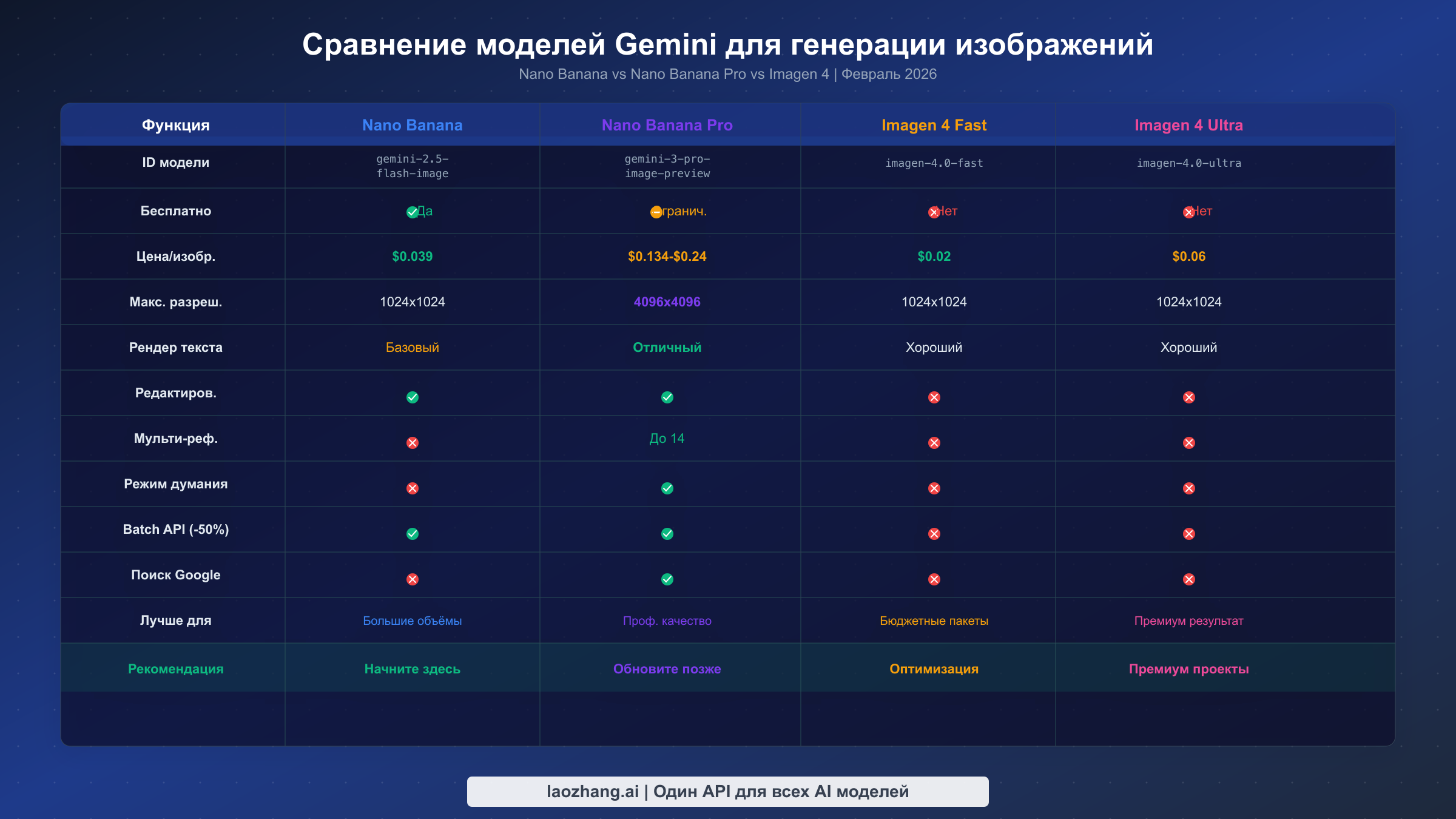Toggle the Поиск Google cross for Imagen 4 Ultra
The height and width of the screenshot is (819, 1456).
pos(1188,579)
